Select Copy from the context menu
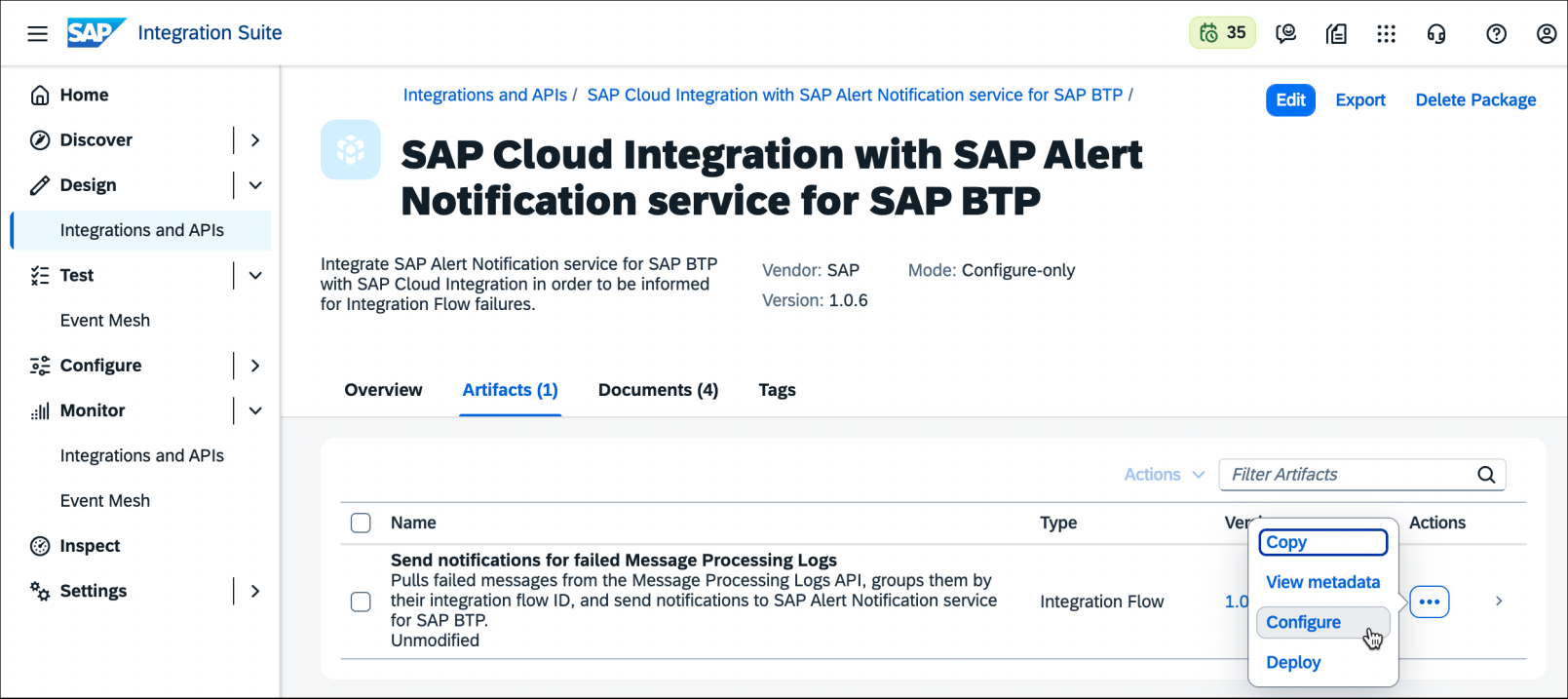The height and width of the screenshot is (699, 1568). [x=1322, y=542]
